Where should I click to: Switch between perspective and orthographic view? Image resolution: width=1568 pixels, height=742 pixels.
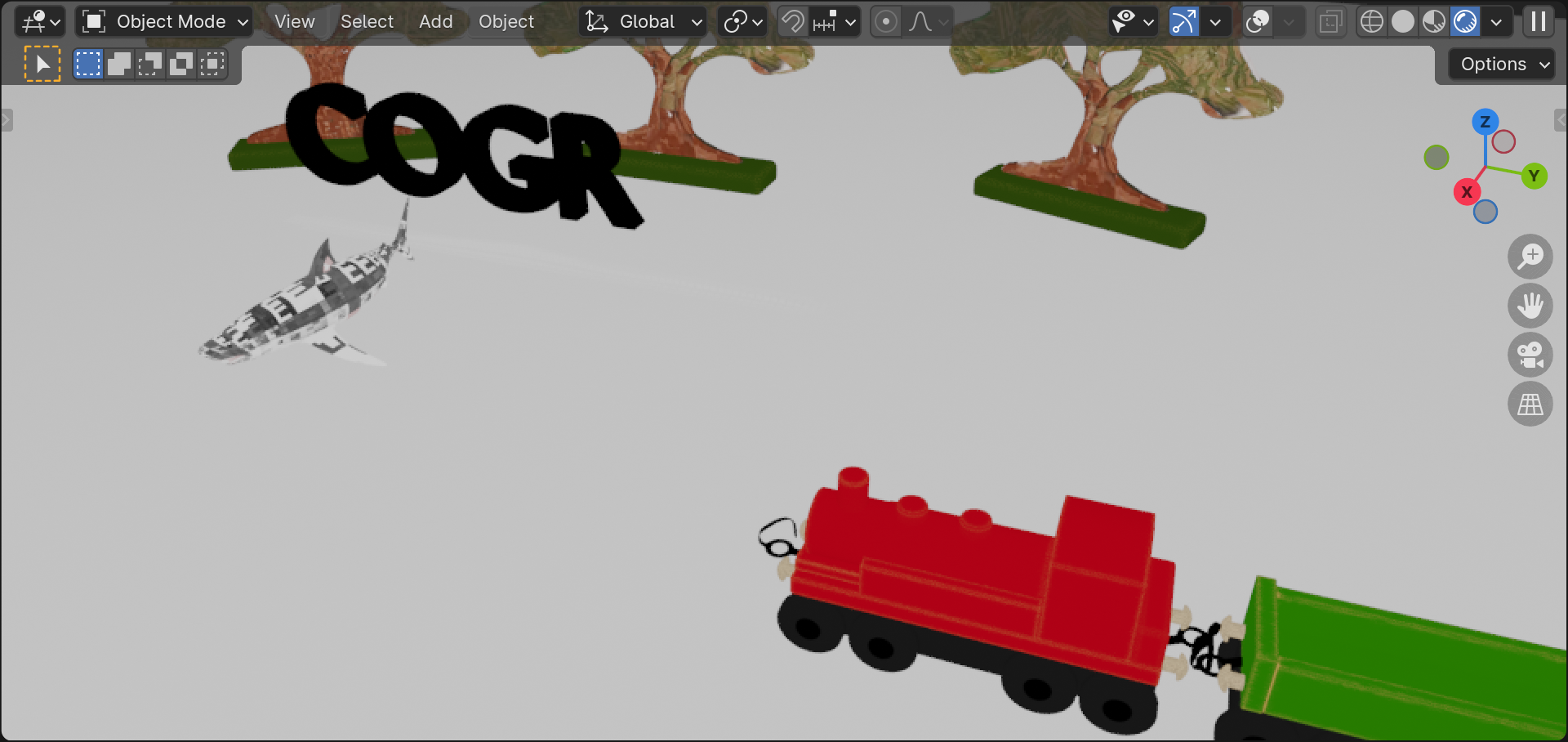(1530, 404)
